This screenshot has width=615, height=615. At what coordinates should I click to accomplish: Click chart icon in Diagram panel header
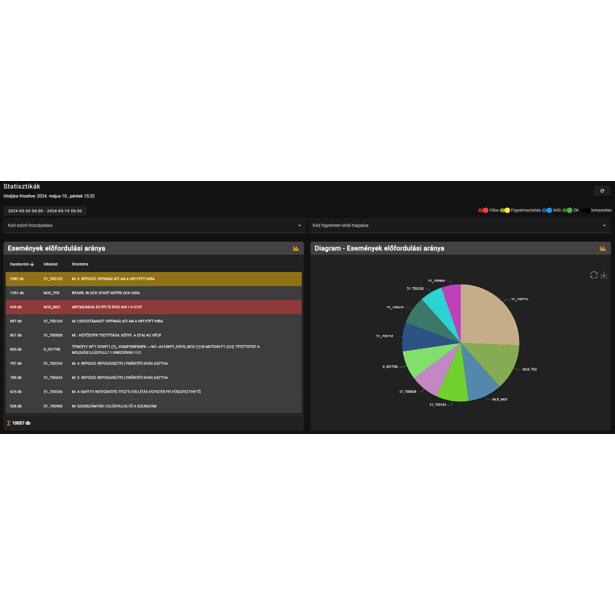point(602,248)
